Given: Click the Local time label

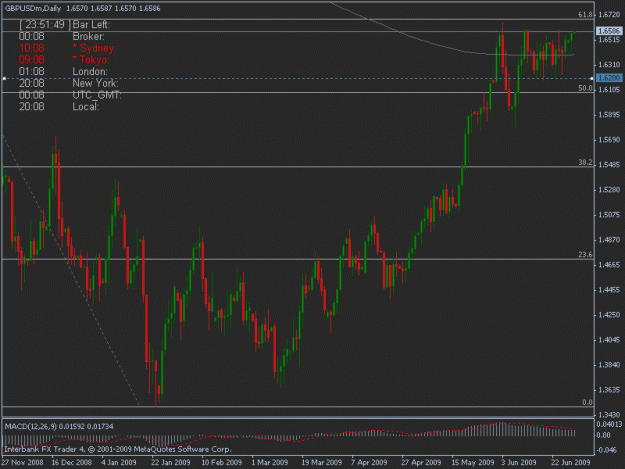Looking at the screenshot, I should pyautogui.click(x=85, y=106).
